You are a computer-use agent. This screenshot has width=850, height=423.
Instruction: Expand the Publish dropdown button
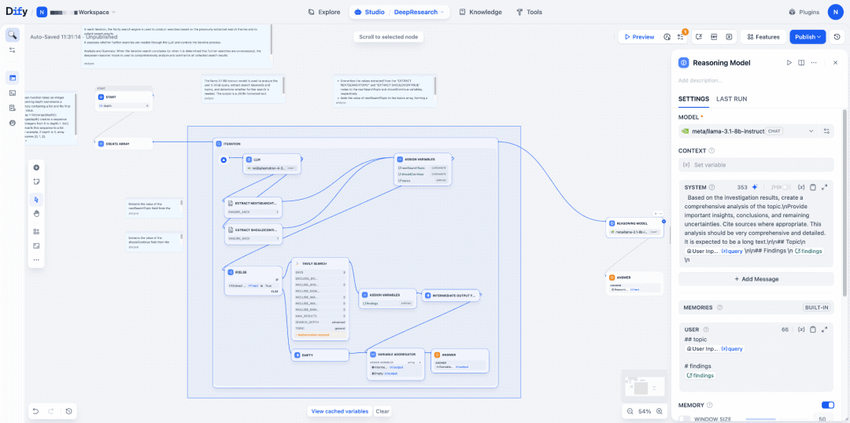pyautogui.click(x=808, y=37)
